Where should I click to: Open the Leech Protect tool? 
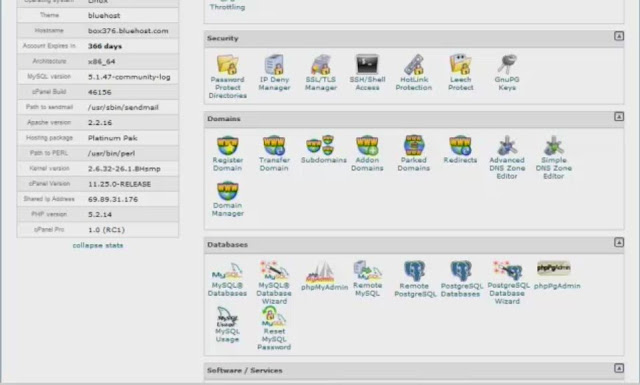coord(460,73)
